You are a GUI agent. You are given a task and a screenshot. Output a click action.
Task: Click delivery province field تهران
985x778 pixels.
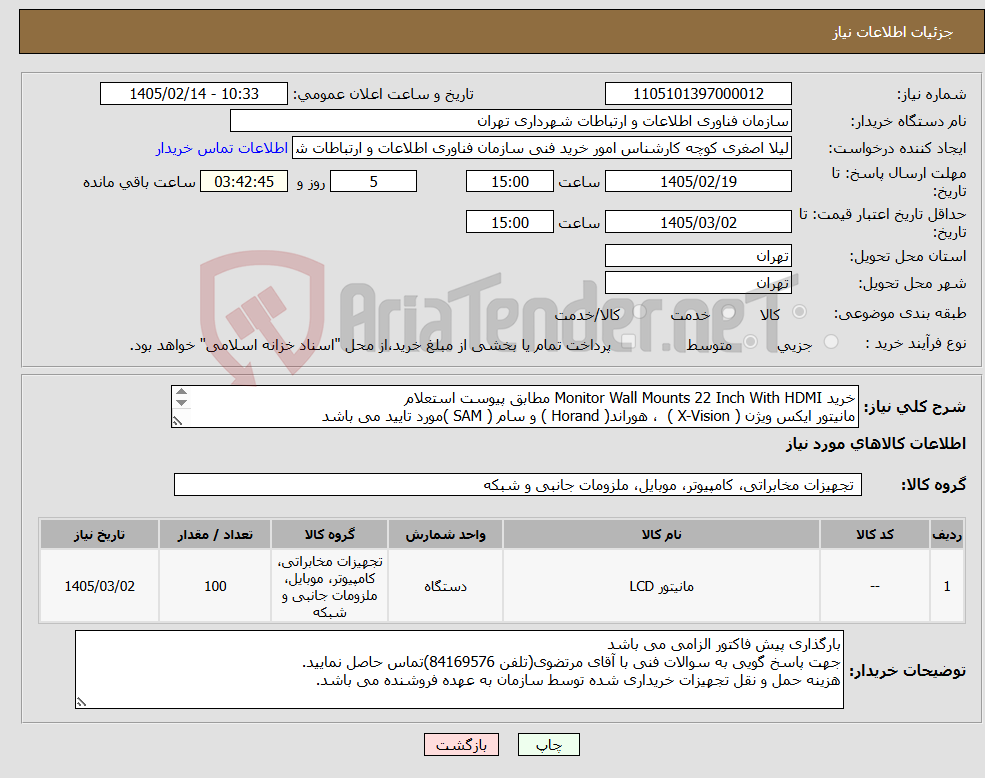tap(698, 256)
